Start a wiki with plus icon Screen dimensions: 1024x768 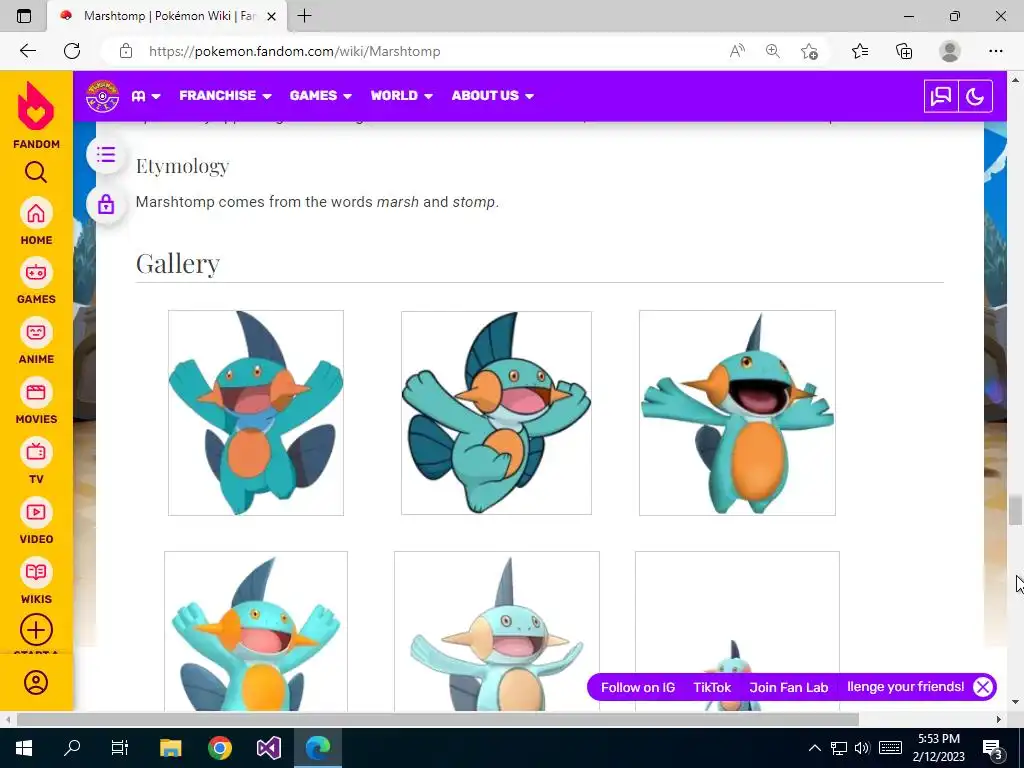pos(36,630)
